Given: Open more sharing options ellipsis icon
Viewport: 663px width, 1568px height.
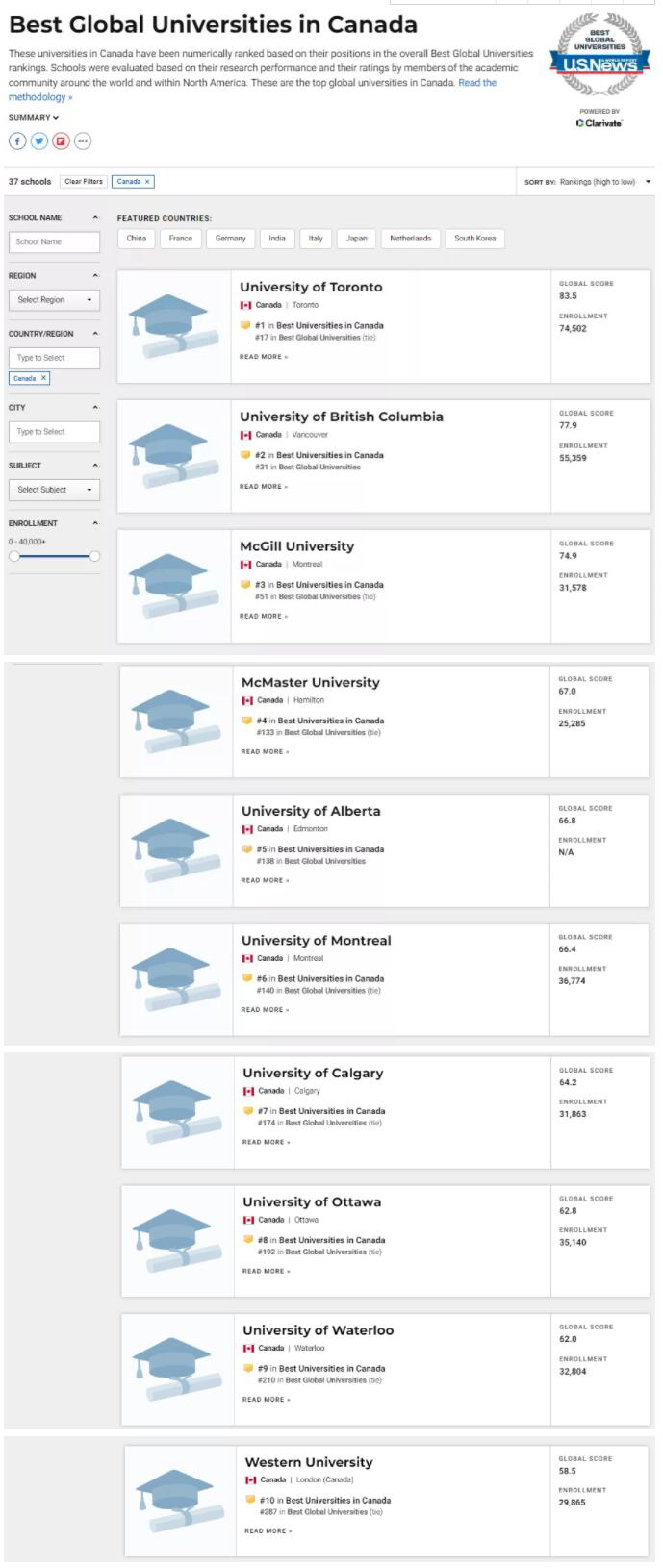Looking at the screenshot, I should (83, 141).
